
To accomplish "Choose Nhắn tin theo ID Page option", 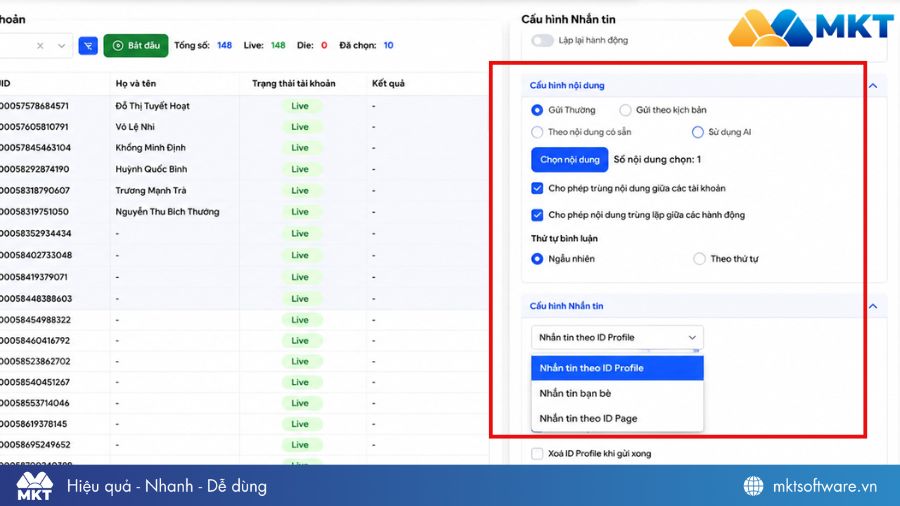I will [617, 419].
